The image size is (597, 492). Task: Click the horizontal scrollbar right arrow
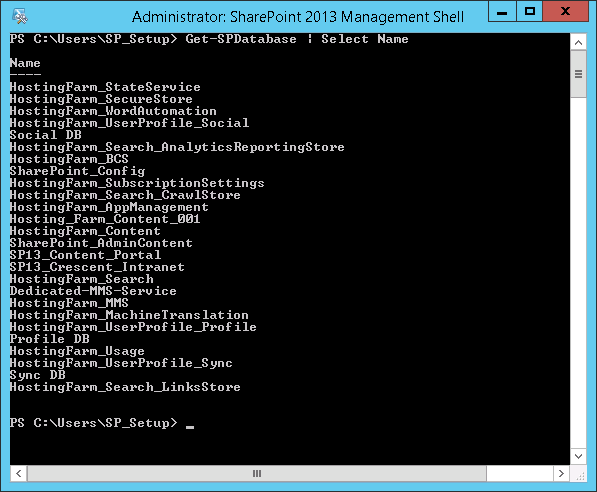(561, 473)
